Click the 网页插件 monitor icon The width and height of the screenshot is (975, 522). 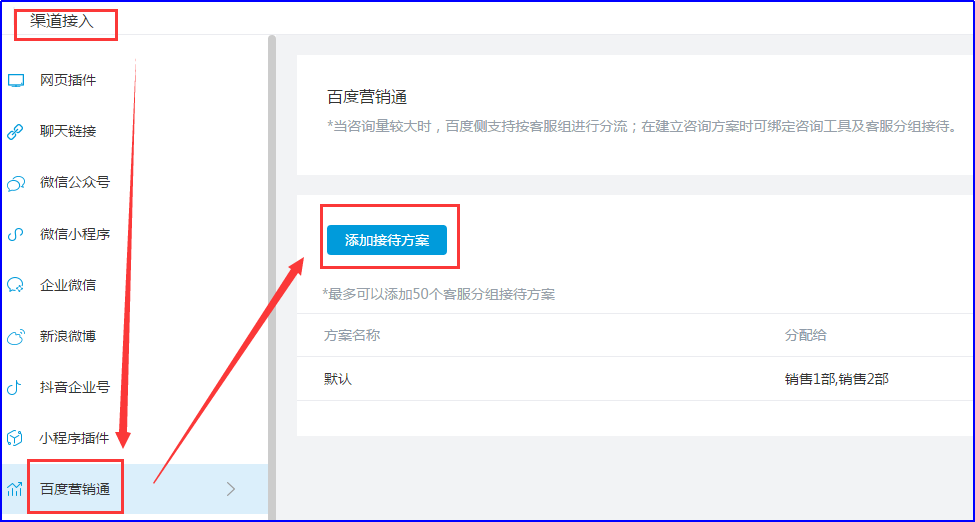16,80
